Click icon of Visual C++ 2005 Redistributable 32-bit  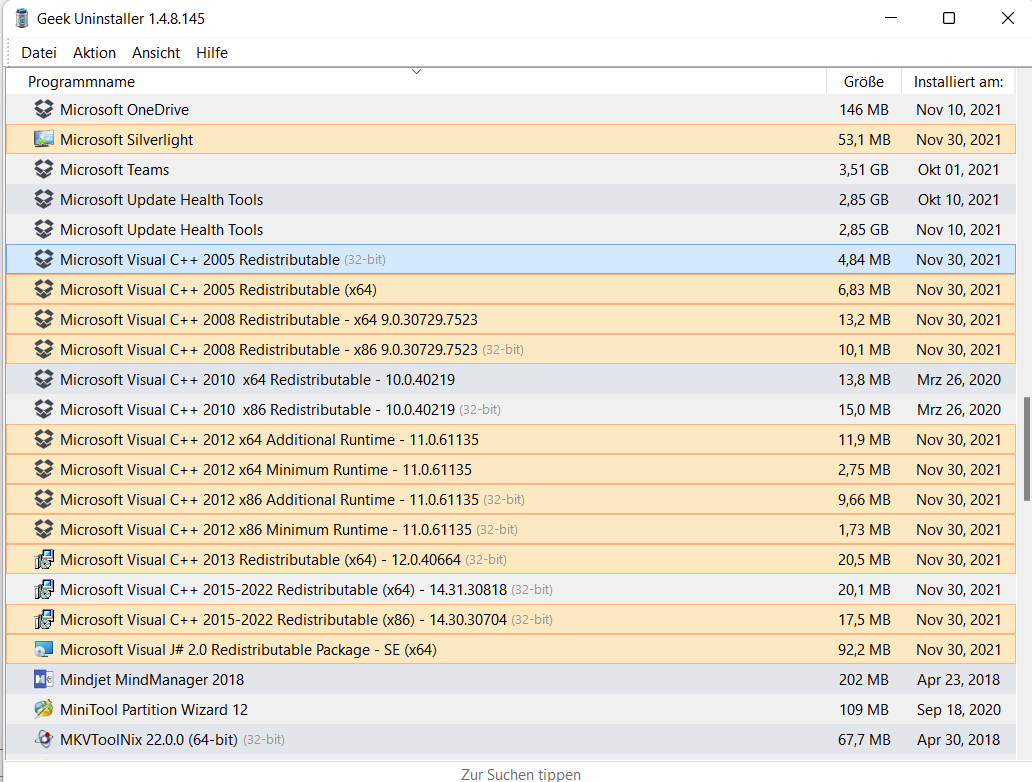click(x=43, y=259)
